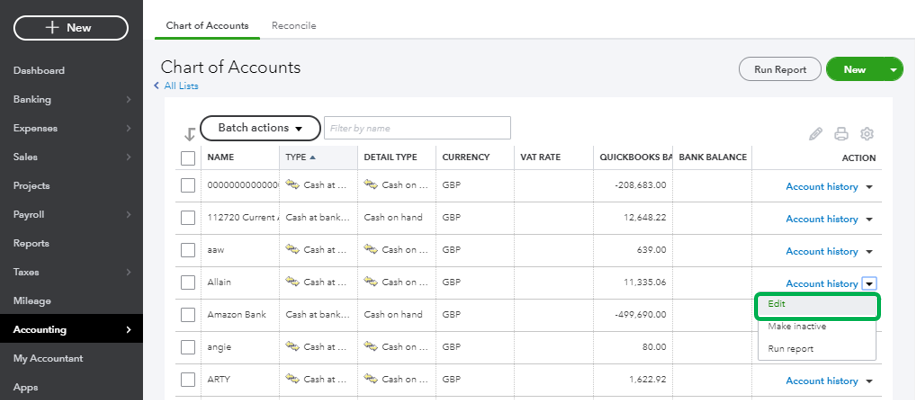Click the bank feed icon in aaw row
Viewport: 915px width, 400px height.
[x=293, y=251]
